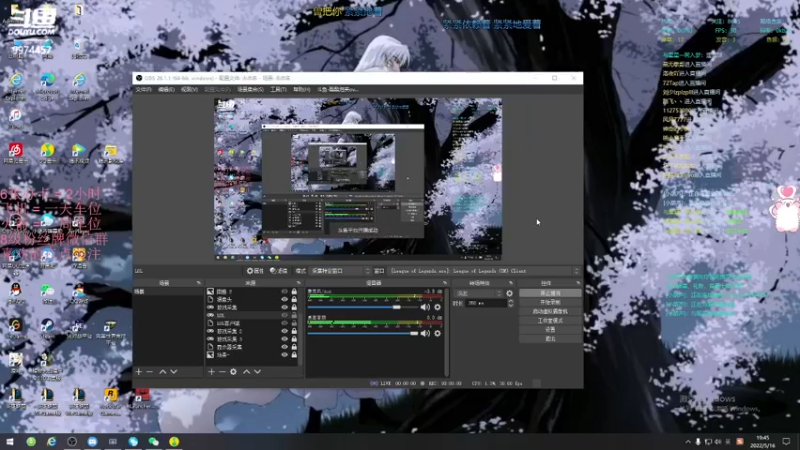Open the 窗口 League of Legends window dropdown
Image resolution: width=800 pixels, height=450 pixels.
coord(485,271)
